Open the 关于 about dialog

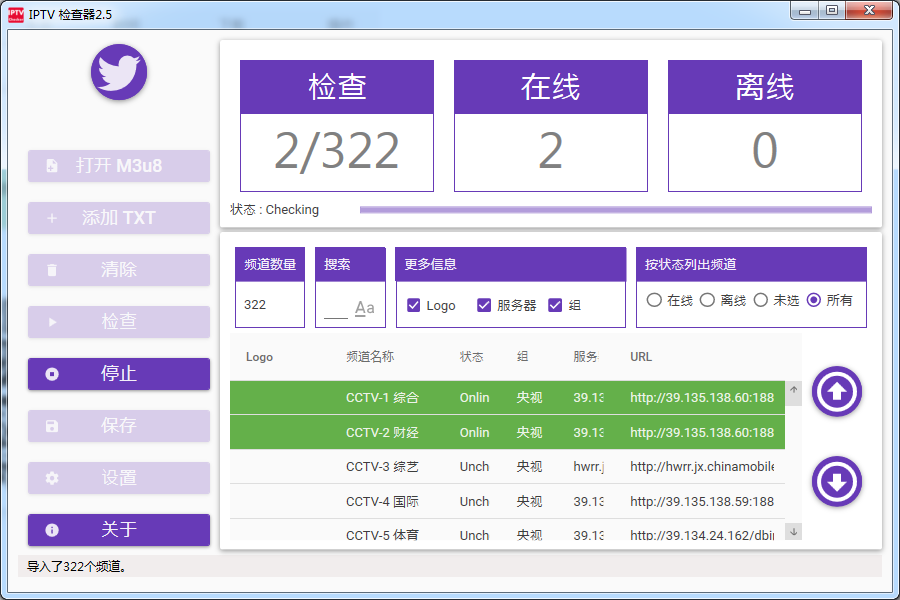119,530
